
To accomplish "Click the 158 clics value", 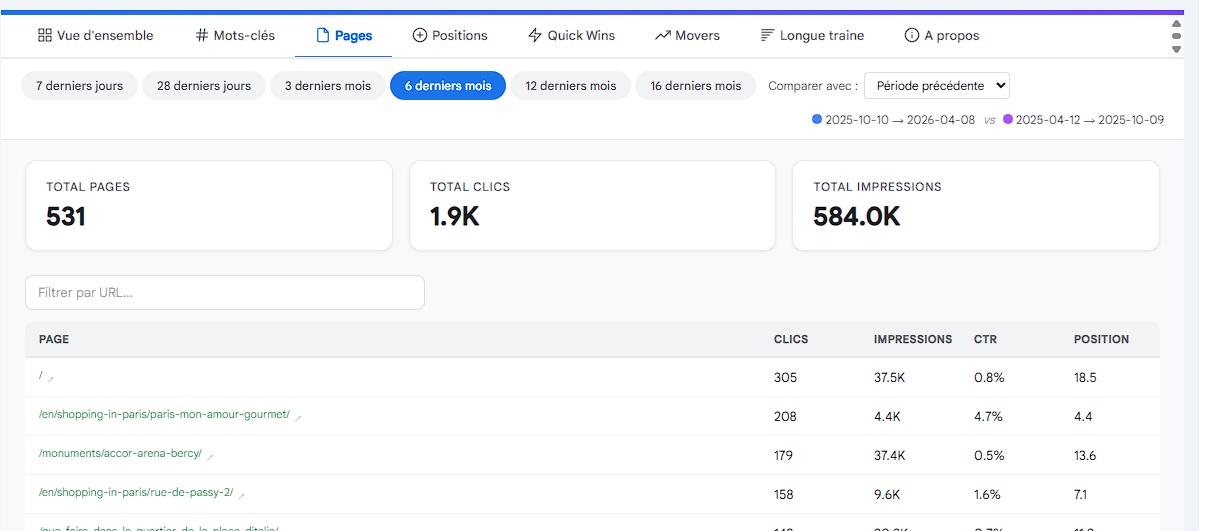I will [784, 494].
